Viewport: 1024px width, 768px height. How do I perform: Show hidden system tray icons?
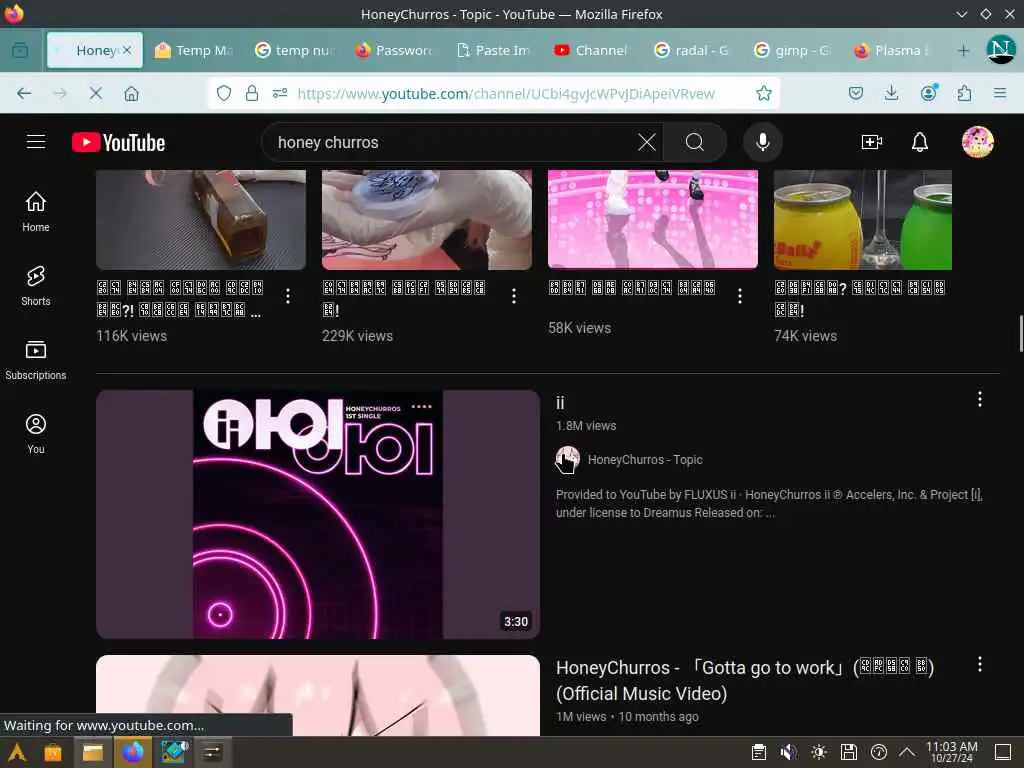point(907,752)
